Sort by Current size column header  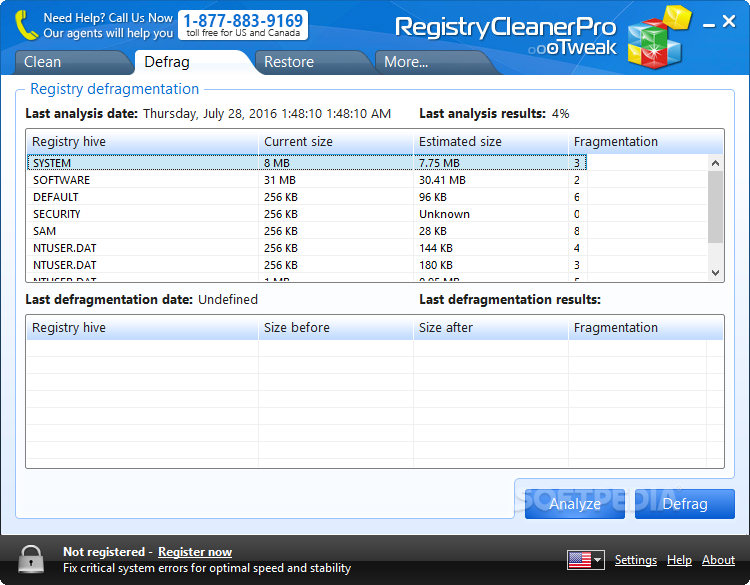tap(336, 142)
